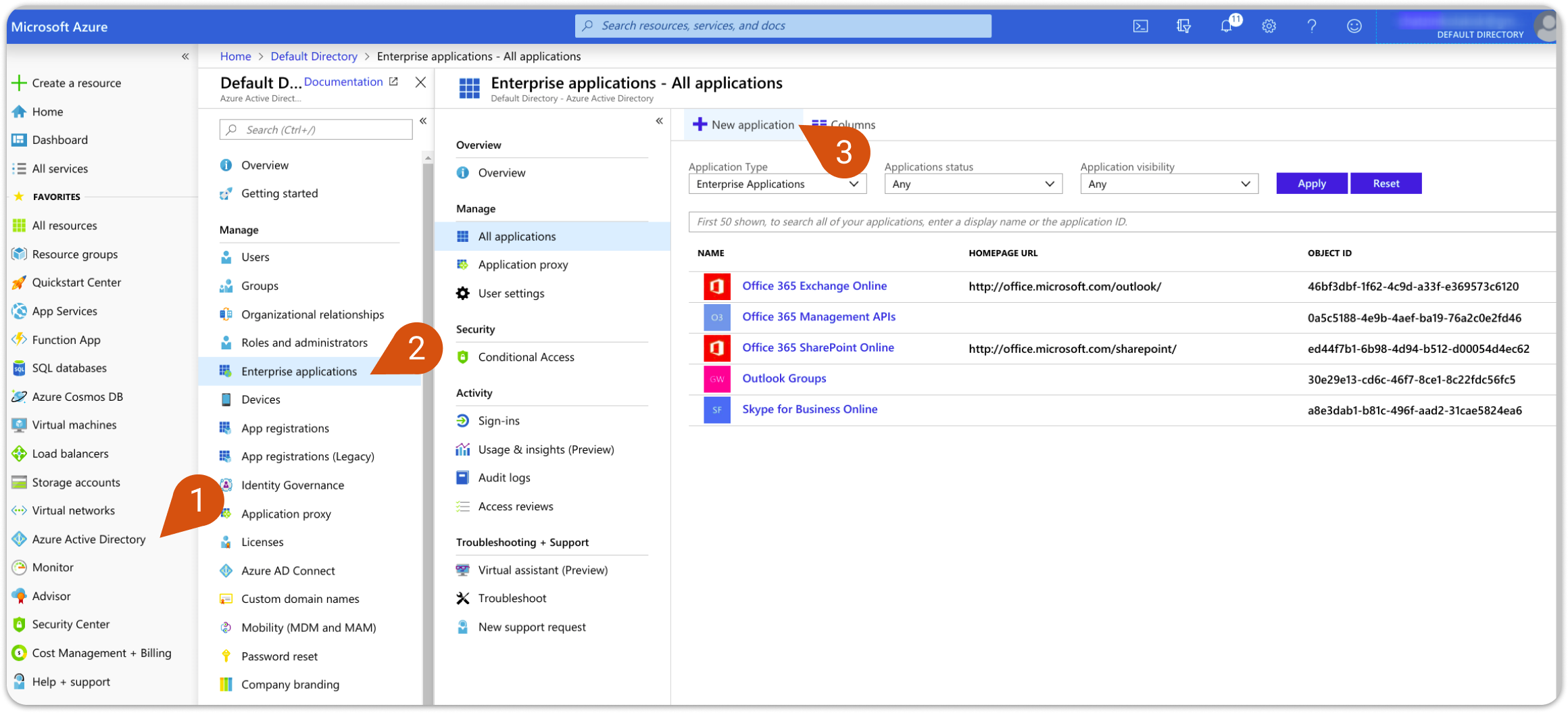This screenshot has height=713, width=1568.
Task: Click the external link icon beside Documentation
Action: coord(393,82)
